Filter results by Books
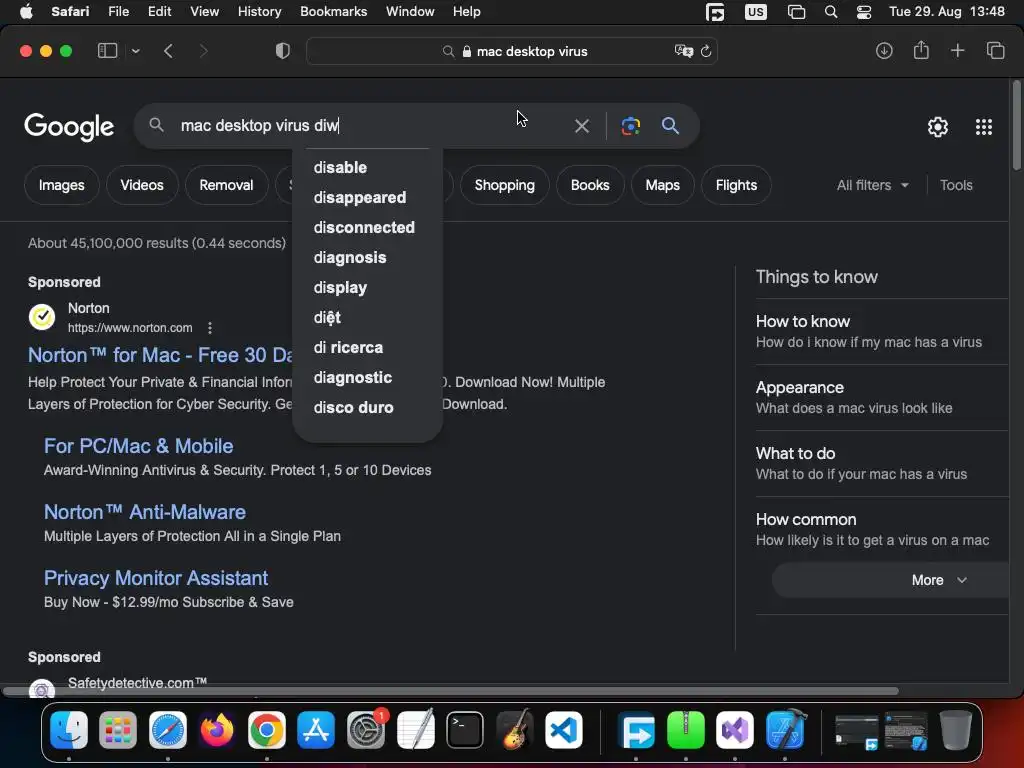Viewport: 1024px width, 768px height. tap(590, 185)
